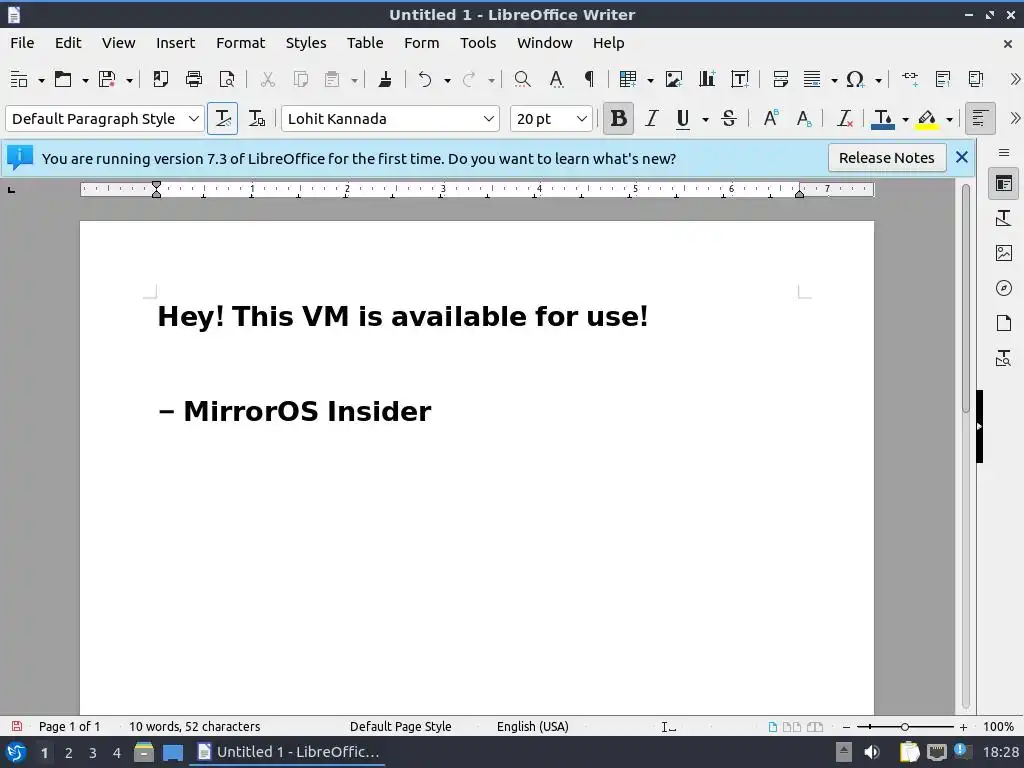Screen dimensions: 1024x768
Task: Click New Style from Selection icon
Action: [257, 119]
